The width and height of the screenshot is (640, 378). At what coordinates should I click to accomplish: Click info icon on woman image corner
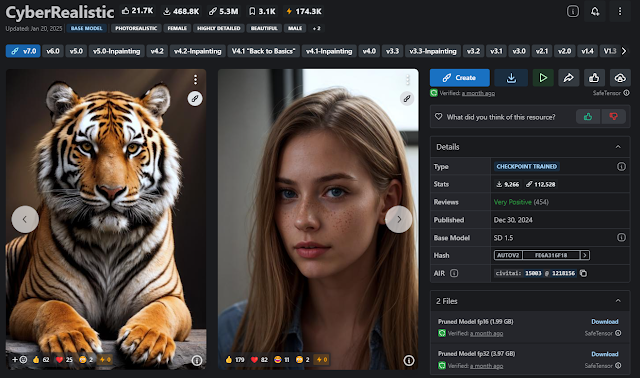409,360
